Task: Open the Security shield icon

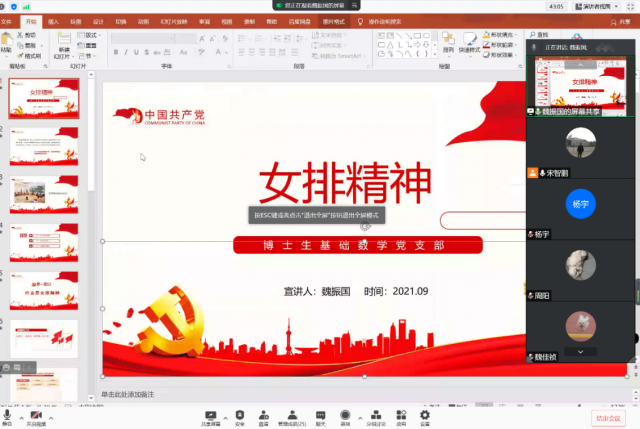Action: (240, 415)
